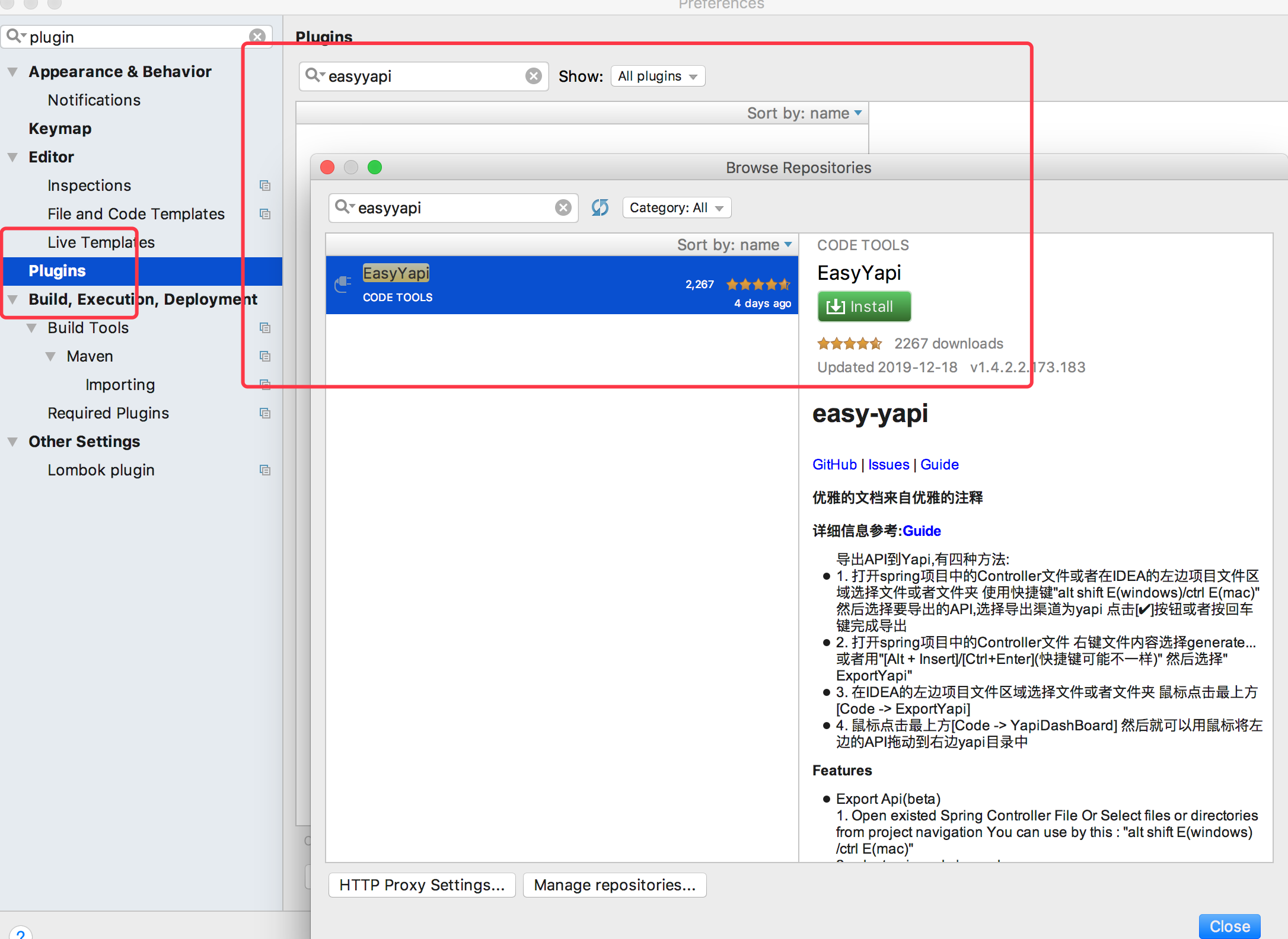Screen dimensions: 1288x939
Task: Click the Inspections project-level settings icon
Action: point(265,186)
